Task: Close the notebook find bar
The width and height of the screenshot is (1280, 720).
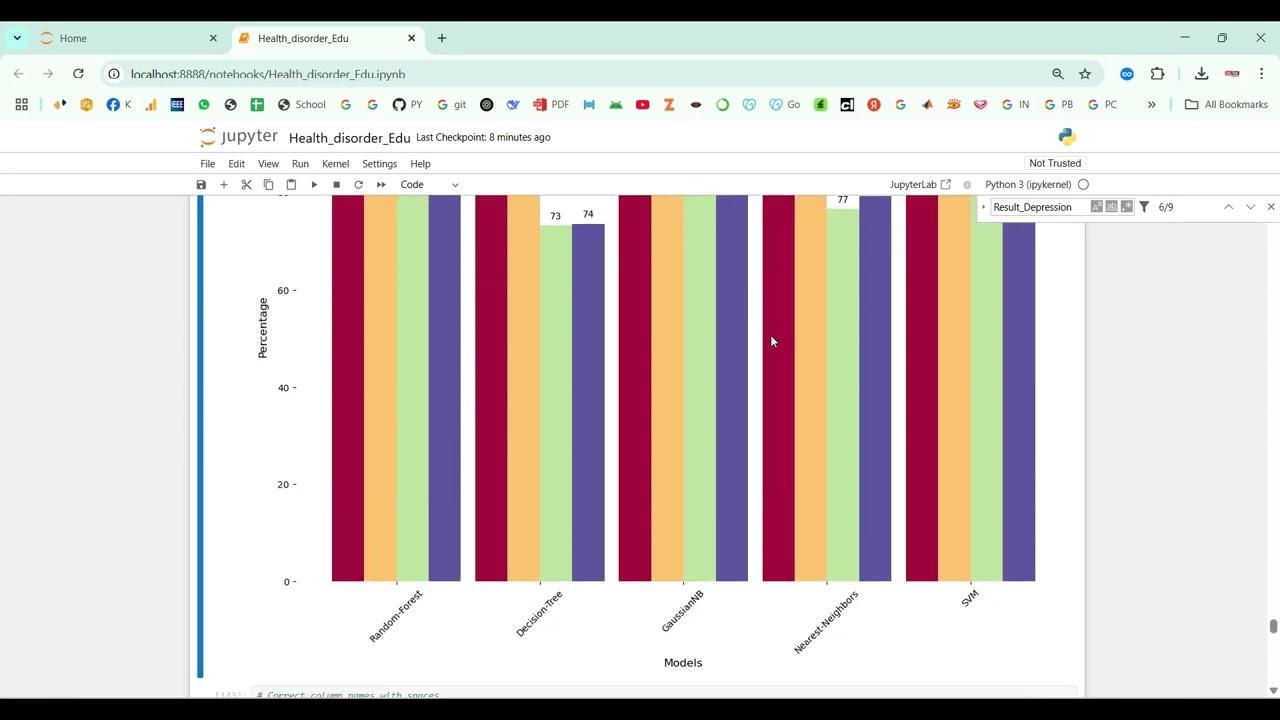Action: (1271, 207)
